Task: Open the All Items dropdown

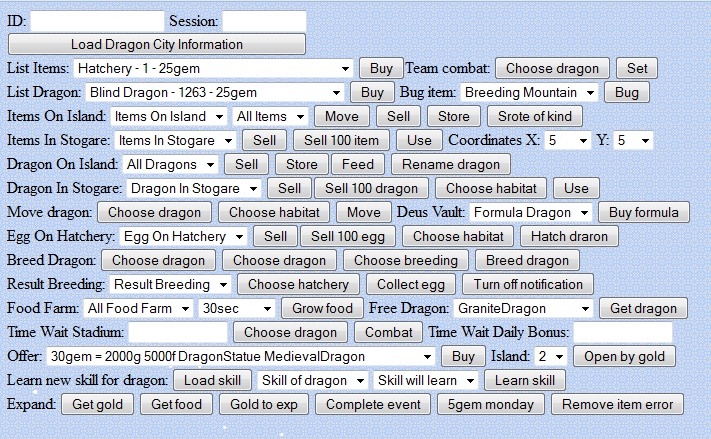Action: pyautogui.click(x=270, y=117)
